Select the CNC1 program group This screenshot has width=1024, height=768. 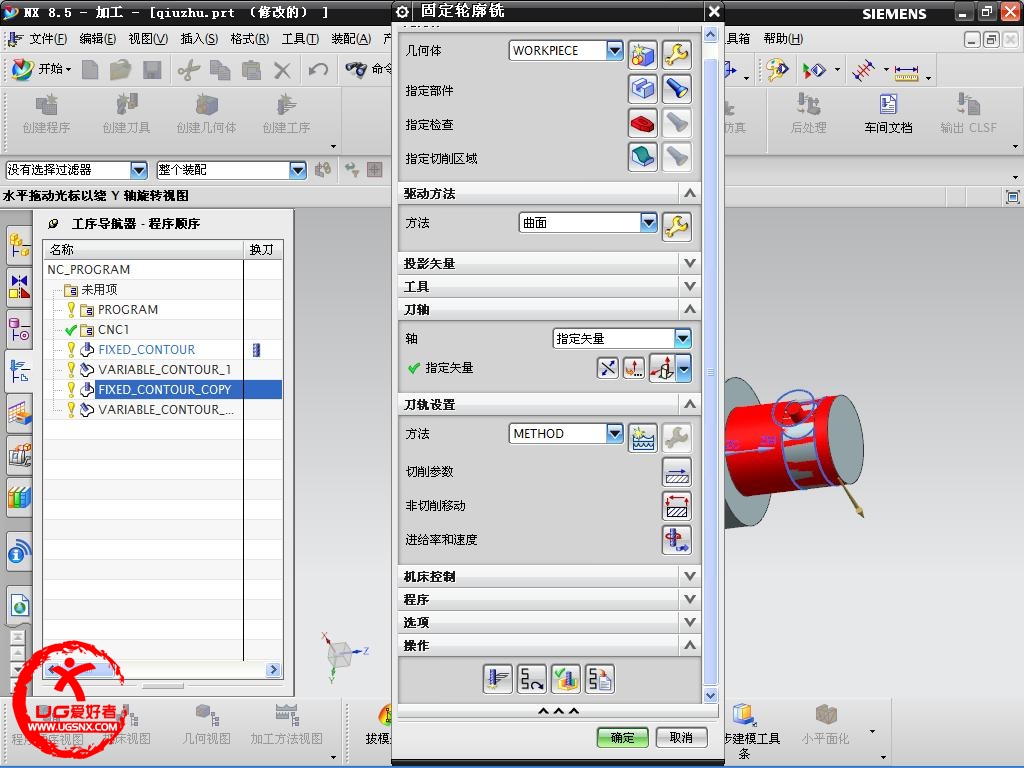point(114,330)
